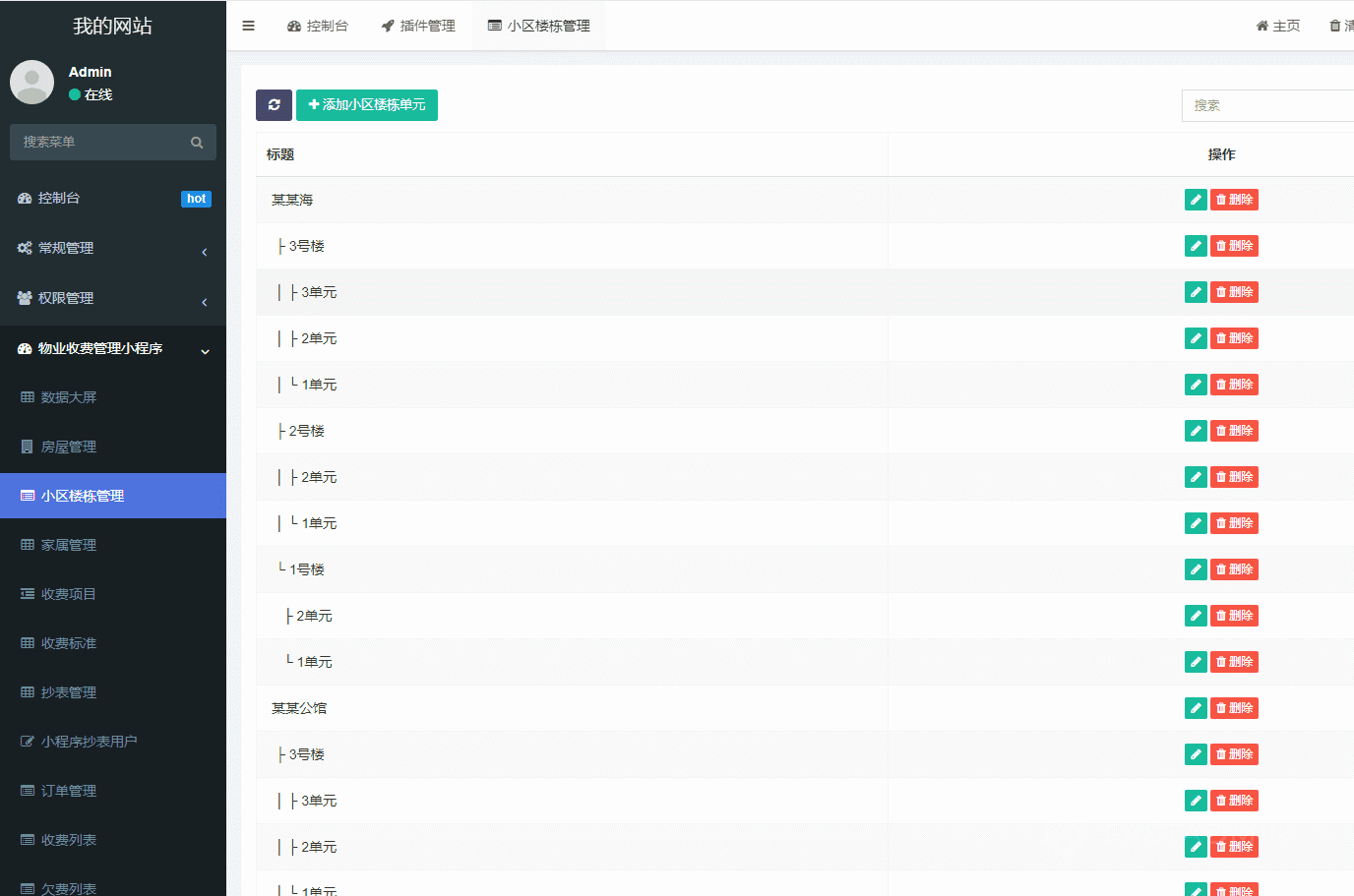Image resolution: width=1354 pixels, height=896 pixels.
Task: Expand the 常规管理 sidebar menu
Action: pos(112,249)
